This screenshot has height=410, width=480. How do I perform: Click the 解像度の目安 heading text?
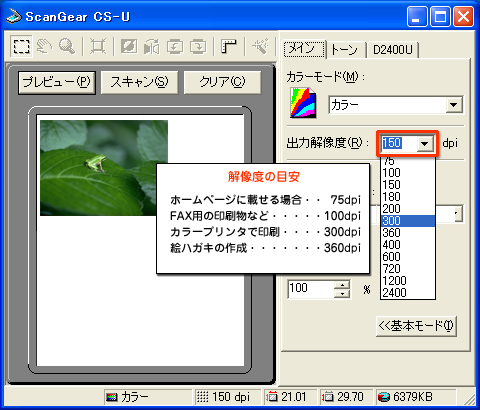coord(264,177)
